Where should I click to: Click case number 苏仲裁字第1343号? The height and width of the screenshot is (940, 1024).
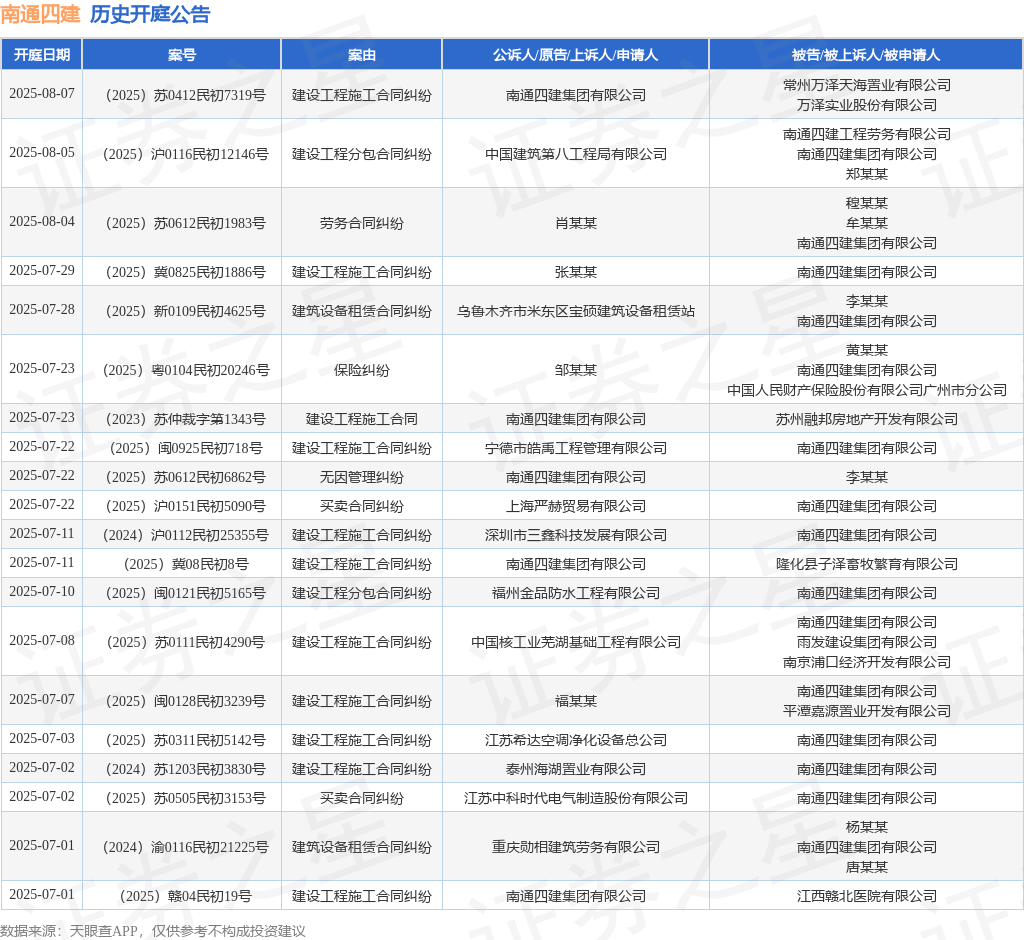pos(210,419)
